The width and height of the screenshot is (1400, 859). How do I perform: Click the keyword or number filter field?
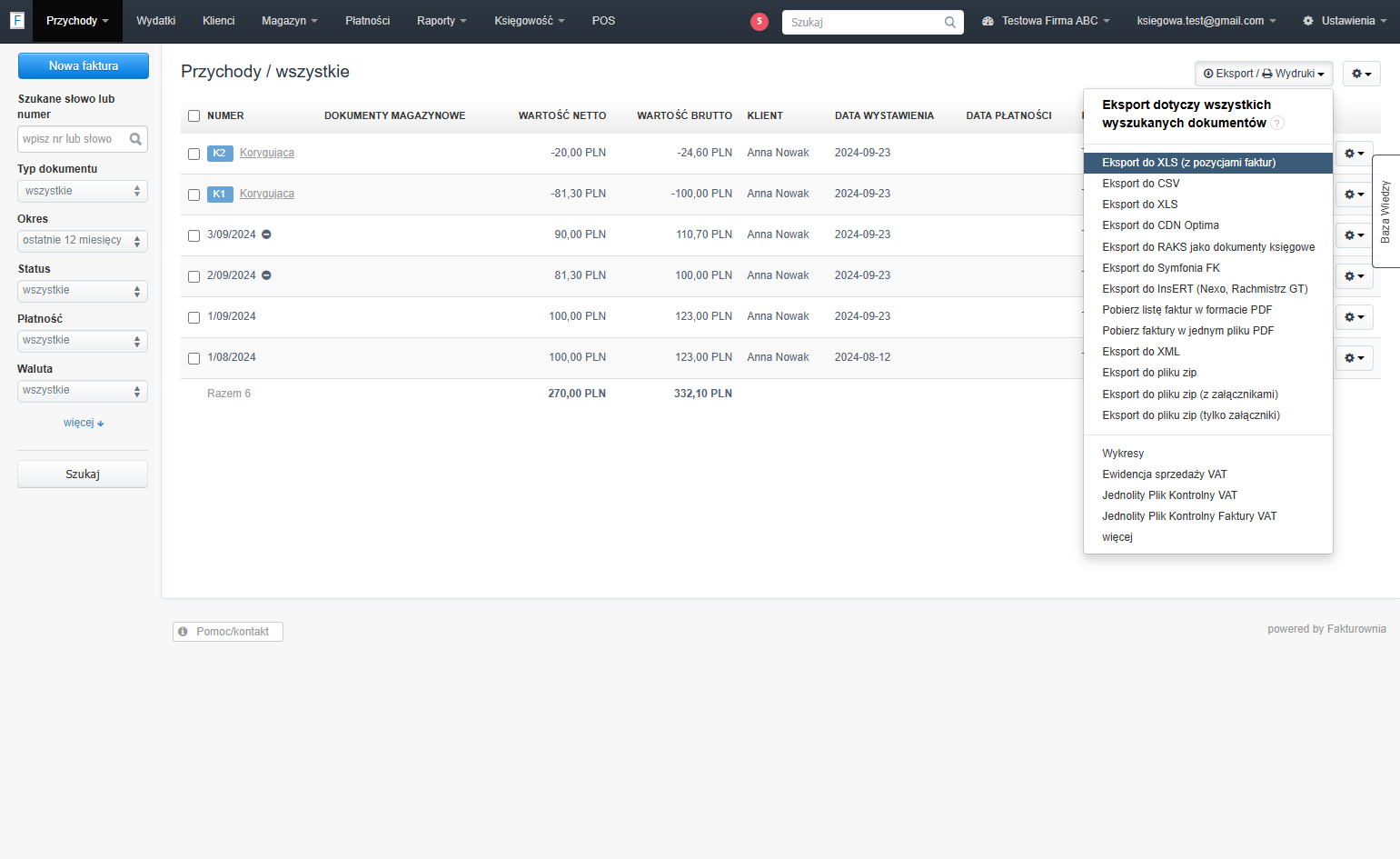tap(83, 139)
